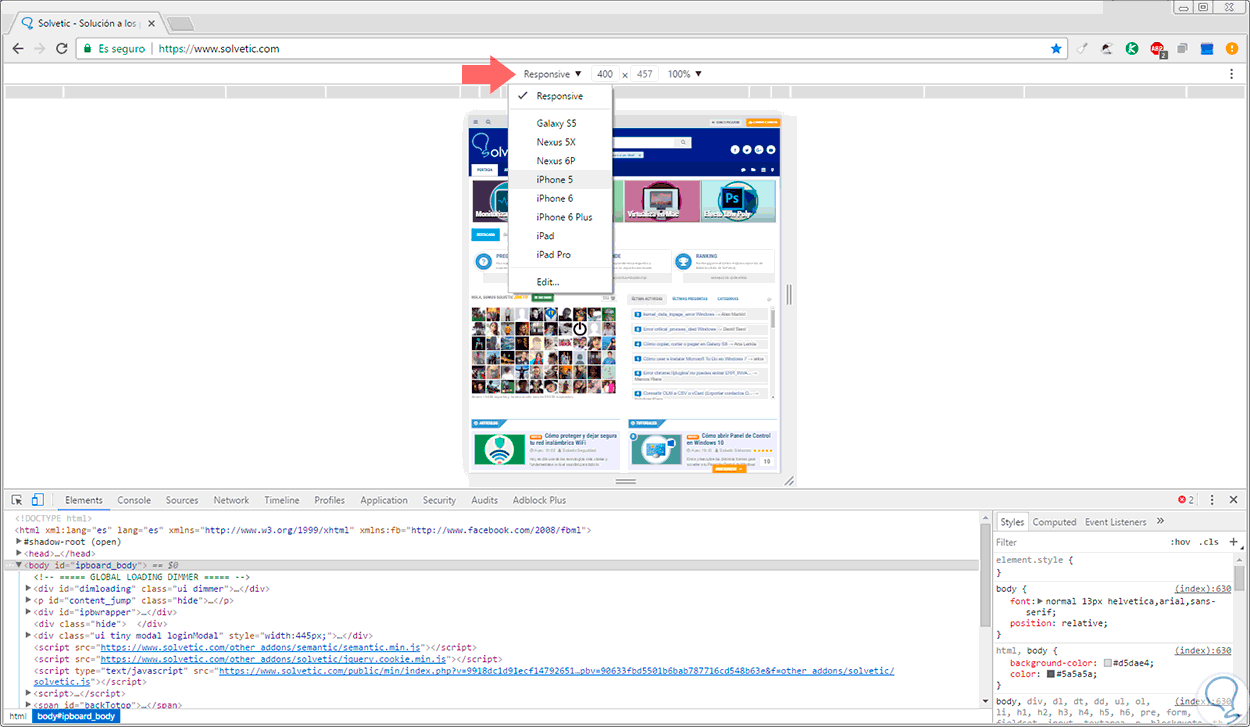Image resolution: width=1250 pixels, height=727 pixels.
Task: Go back to the previous page
Action: (18, 48)
